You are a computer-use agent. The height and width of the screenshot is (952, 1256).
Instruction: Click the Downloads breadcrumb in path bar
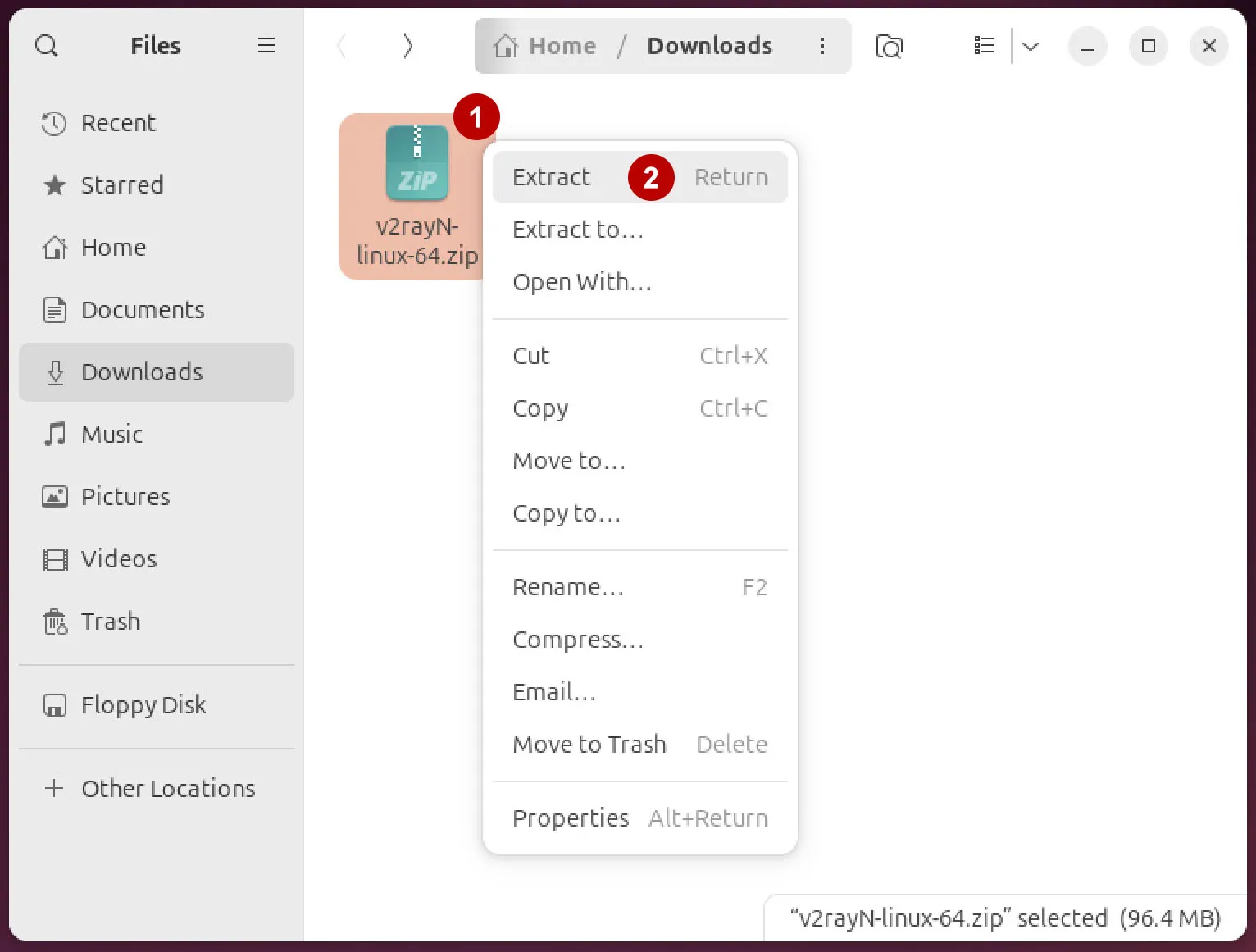pyautogui.click(x=709, y=46)
